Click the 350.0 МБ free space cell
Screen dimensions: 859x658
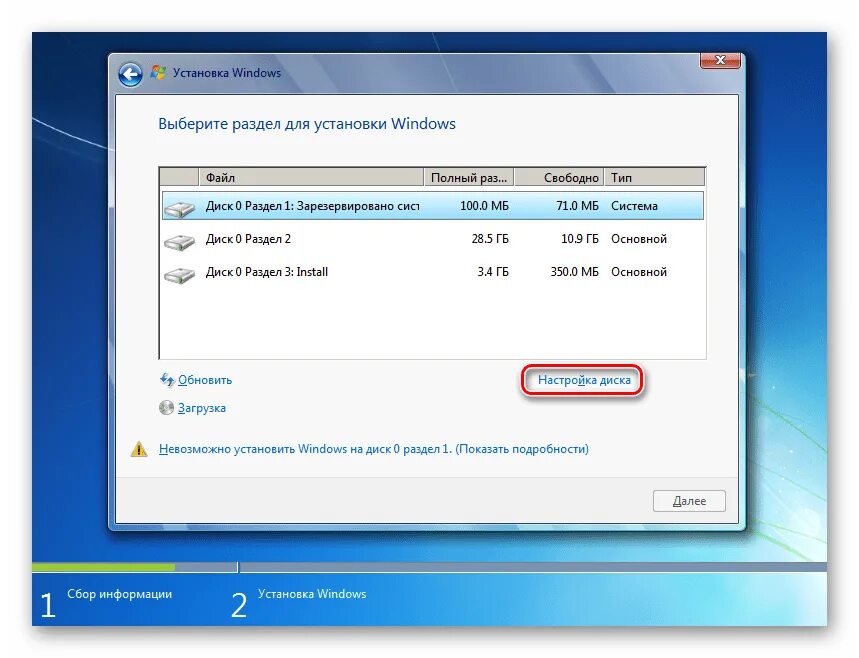pyautogui.click(x=575, y=272)
